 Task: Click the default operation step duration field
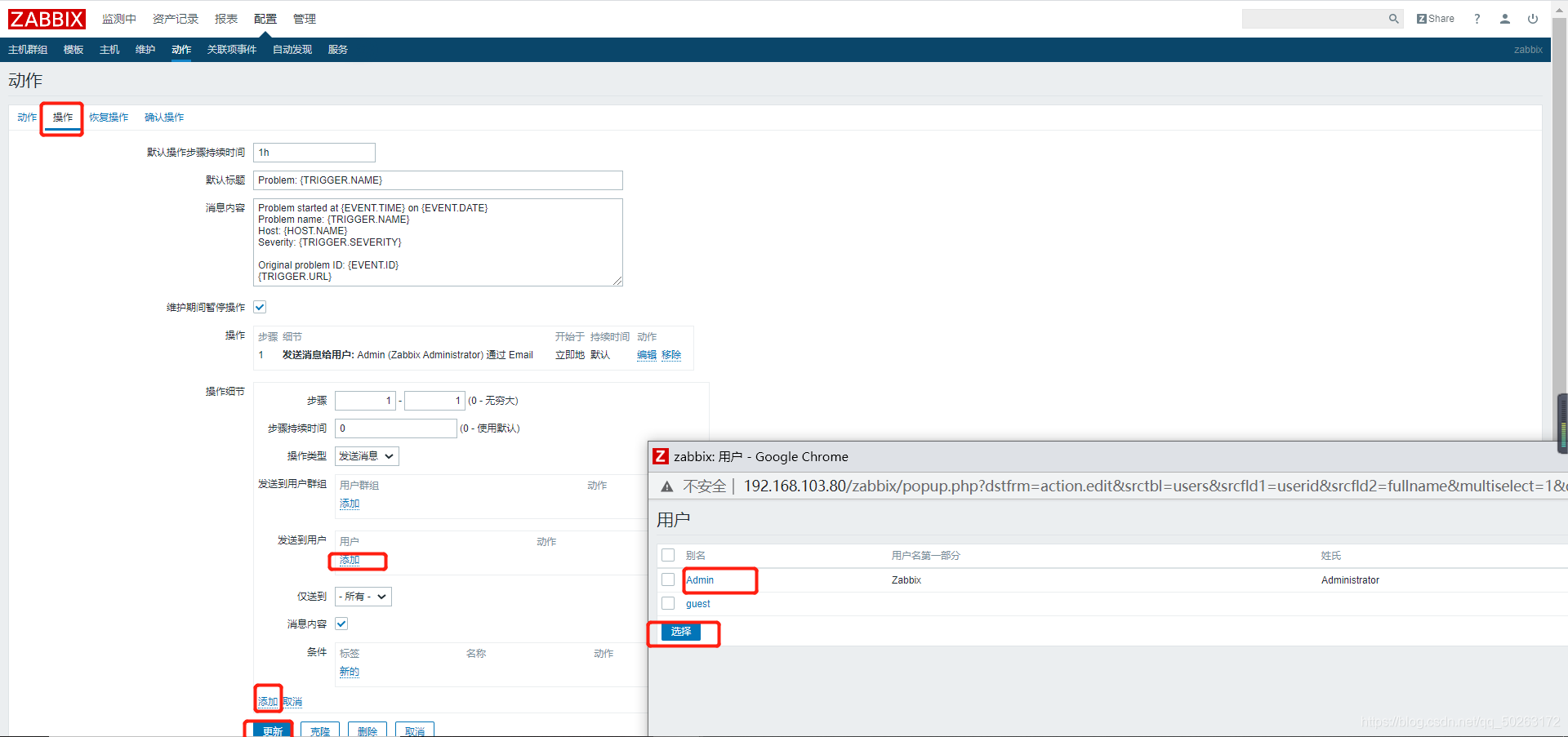coord(314,153)
